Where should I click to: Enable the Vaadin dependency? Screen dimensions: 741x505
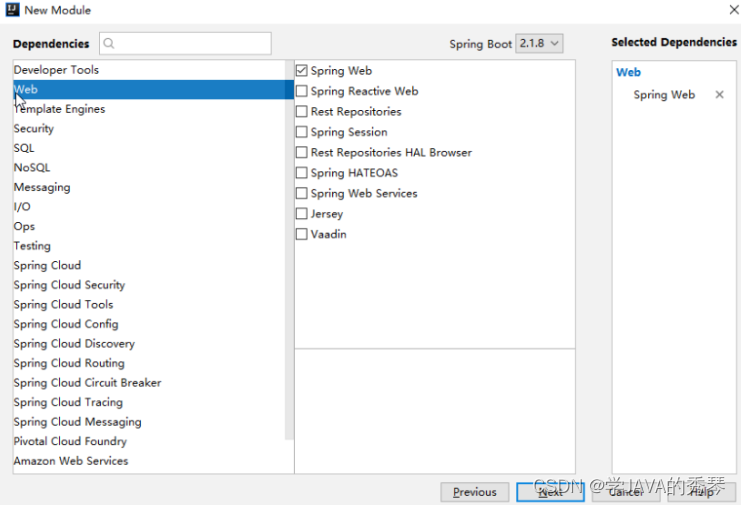pyautogui.click(x=302, y=234)
